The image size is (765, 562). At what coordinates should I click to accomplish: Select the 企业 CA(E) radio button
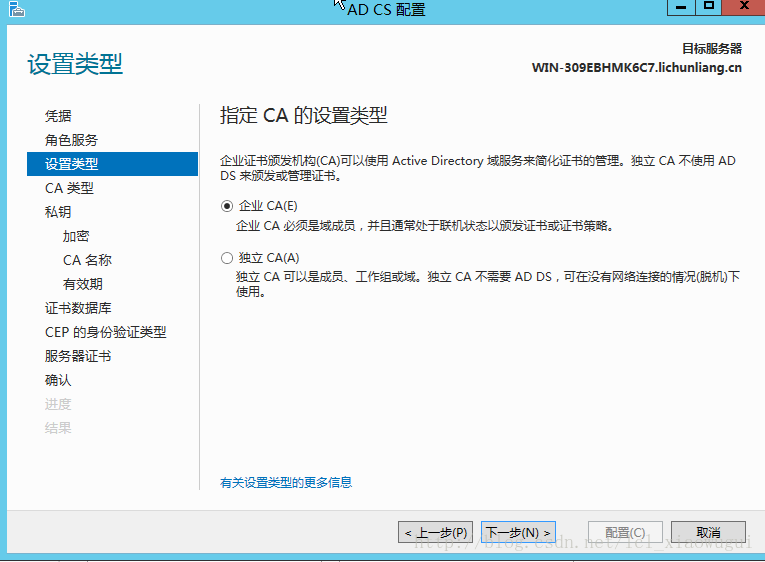coord(227,206)
